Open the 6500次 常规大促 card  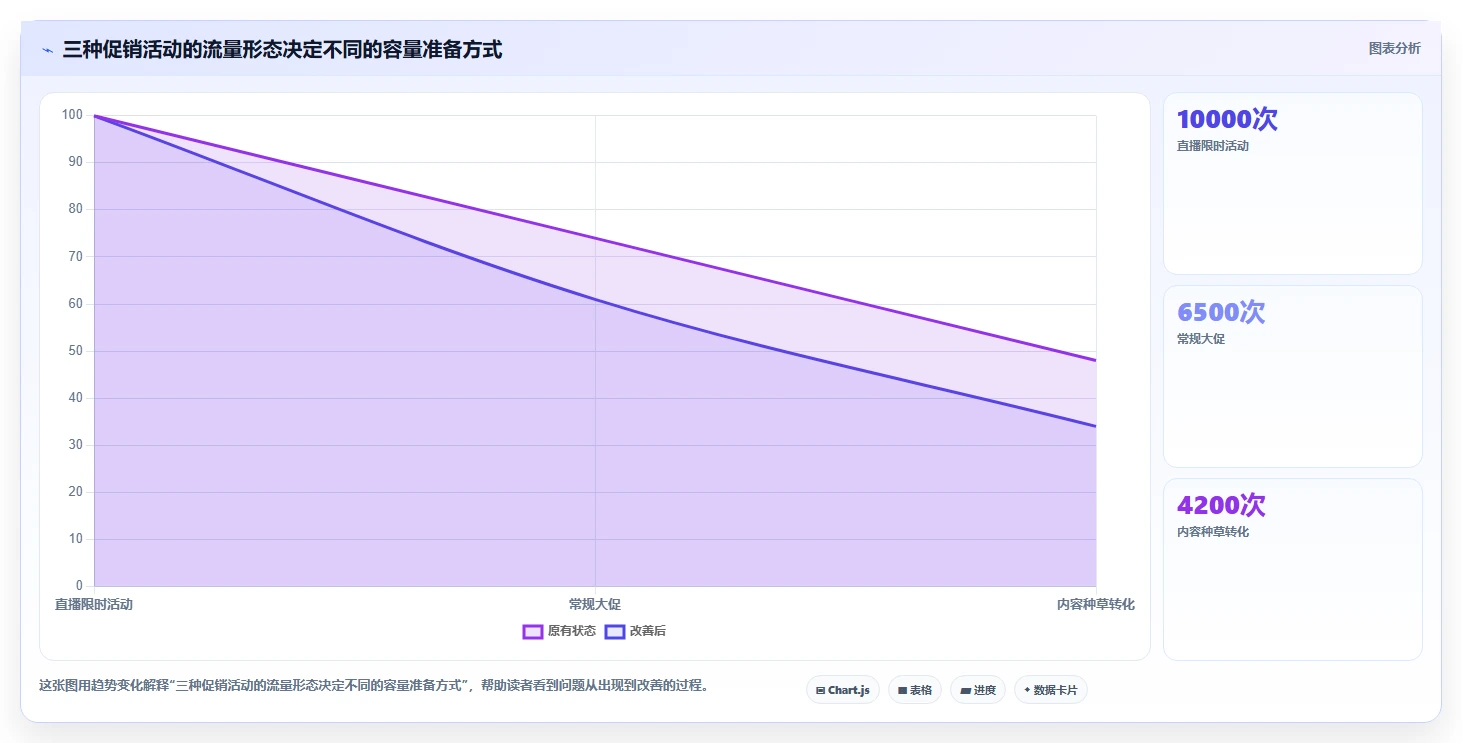click(x=1292, y=377)
